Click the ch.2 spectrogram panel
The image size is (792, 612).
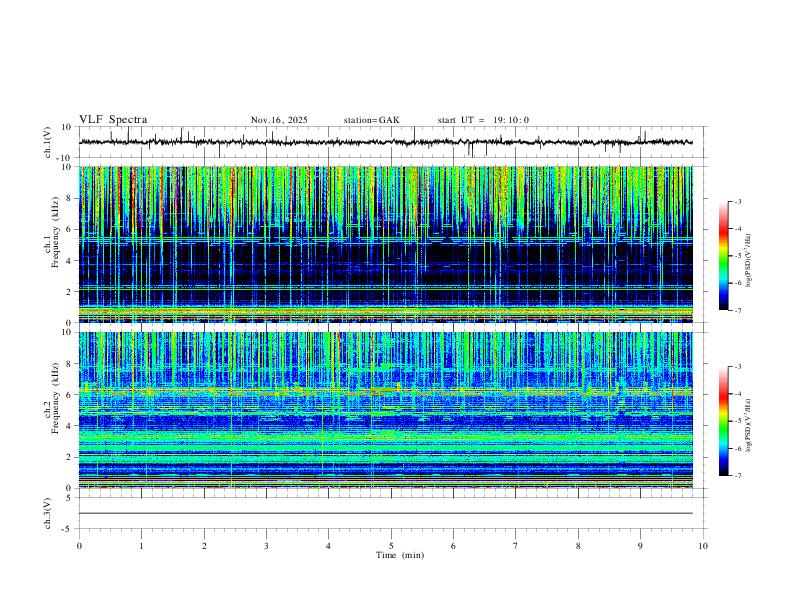point(386,410)
